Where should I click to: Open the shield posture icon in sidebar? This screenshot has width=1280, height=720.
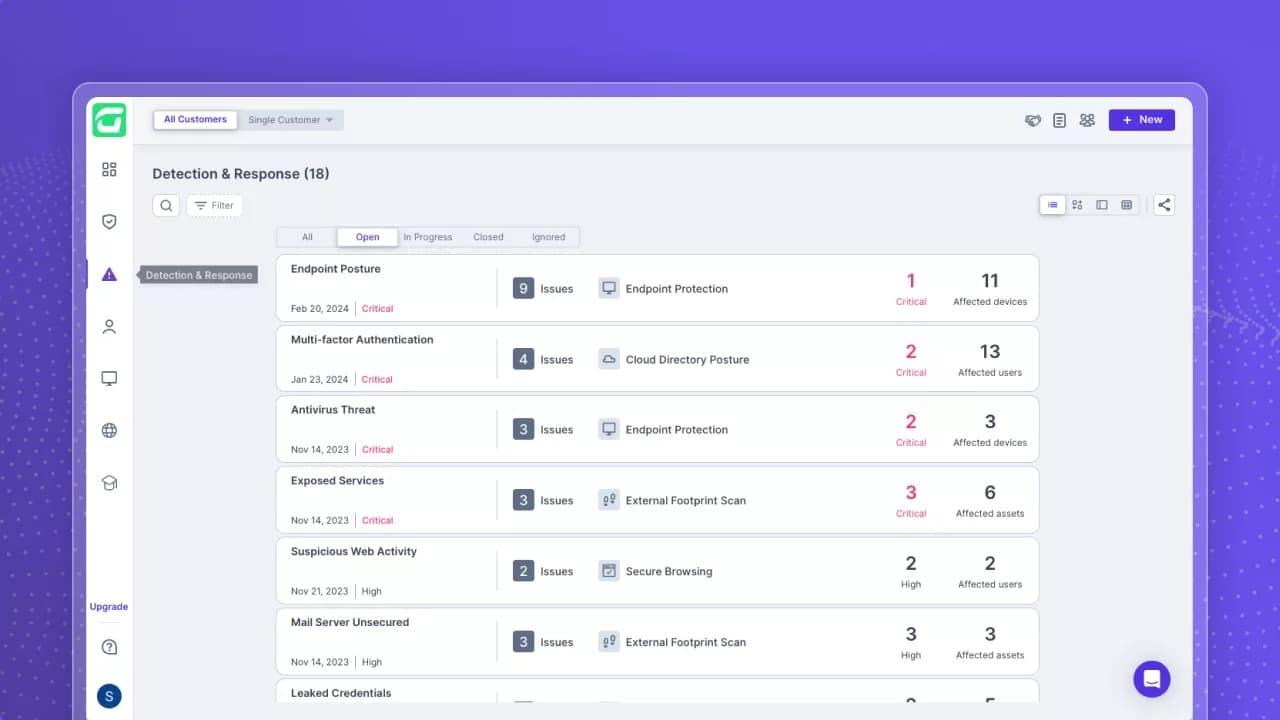[x=109, y=222]
